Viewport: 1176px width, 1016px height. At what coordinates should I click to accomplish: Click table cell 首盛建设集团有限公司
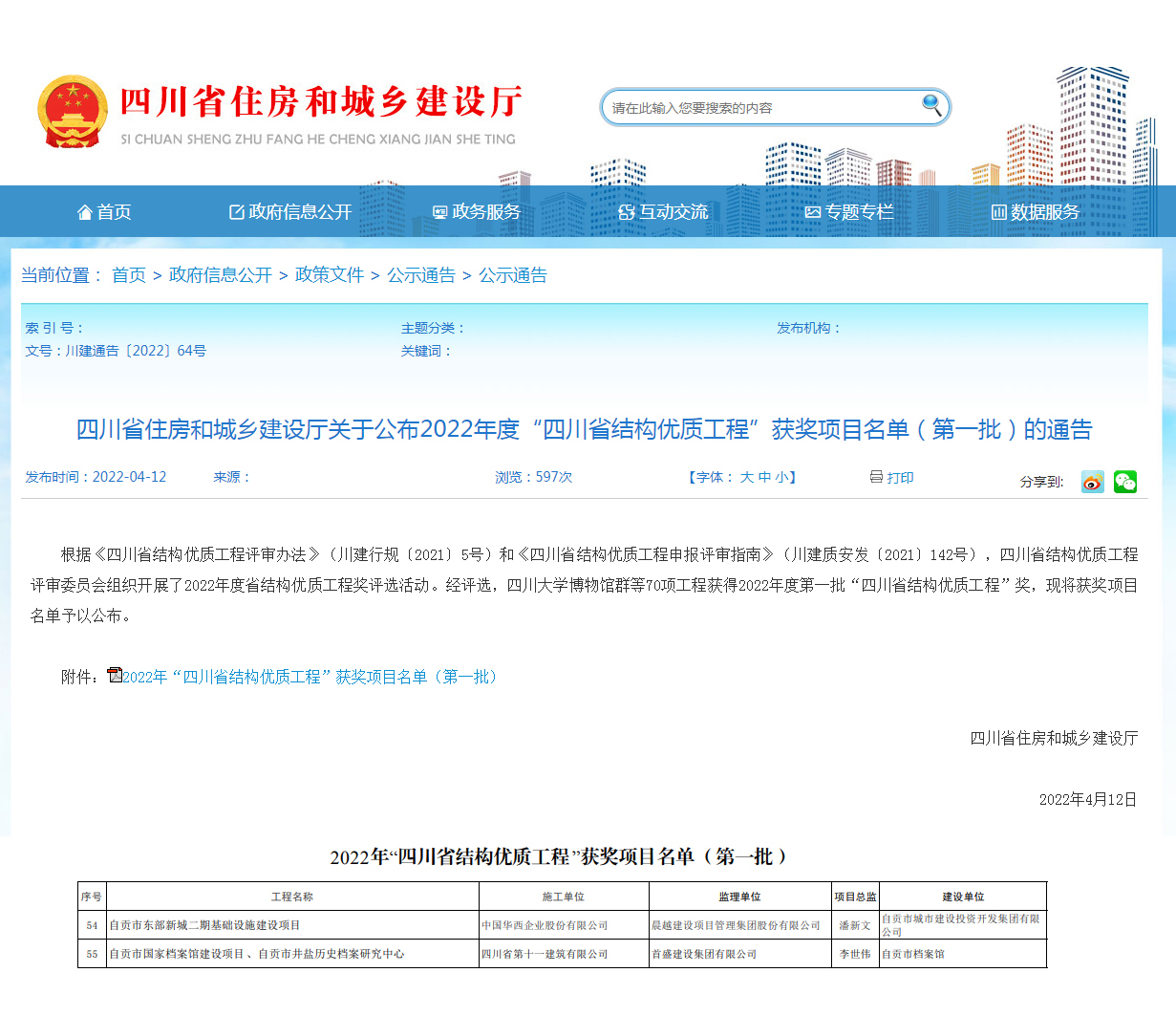(x=704, y=954)
